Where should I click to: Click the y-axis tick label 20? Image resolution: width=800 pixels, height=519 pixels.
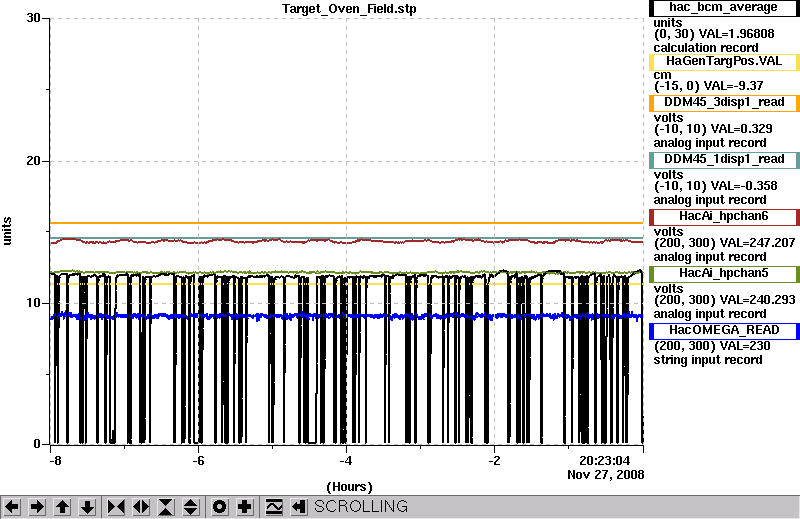33,161
